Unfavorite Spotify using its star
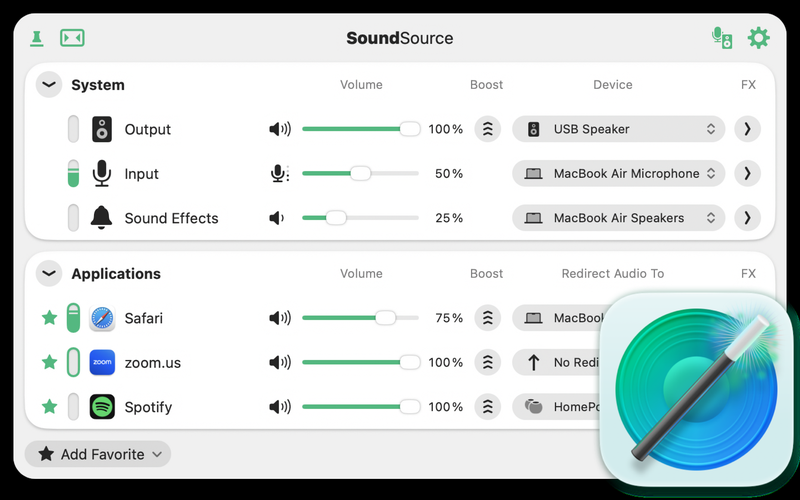Viewport: 800px width, 500px height. click(49, 407)
